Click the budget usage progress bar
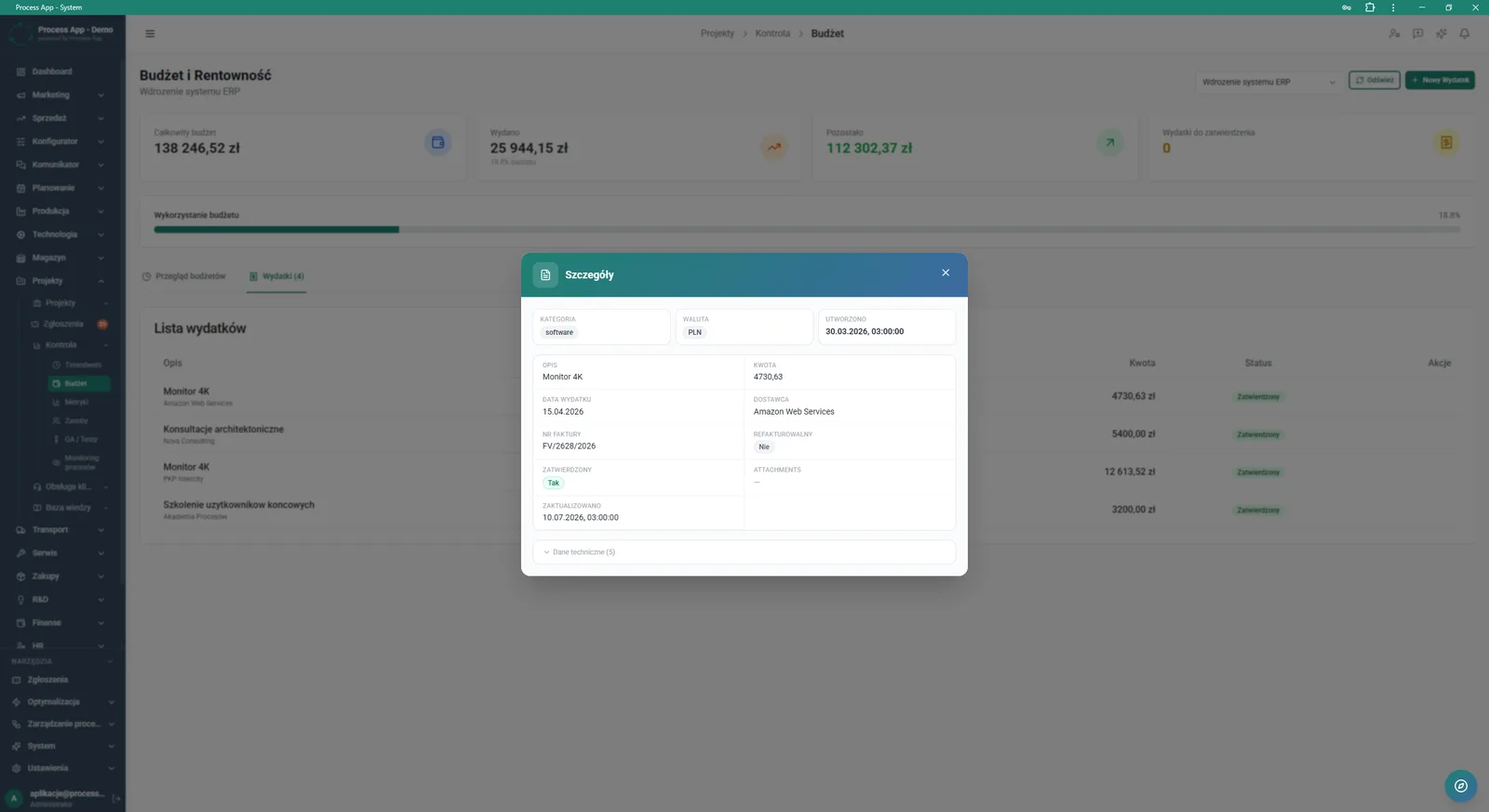Viewport: 1489px width, 812px height. coord(807,229)
